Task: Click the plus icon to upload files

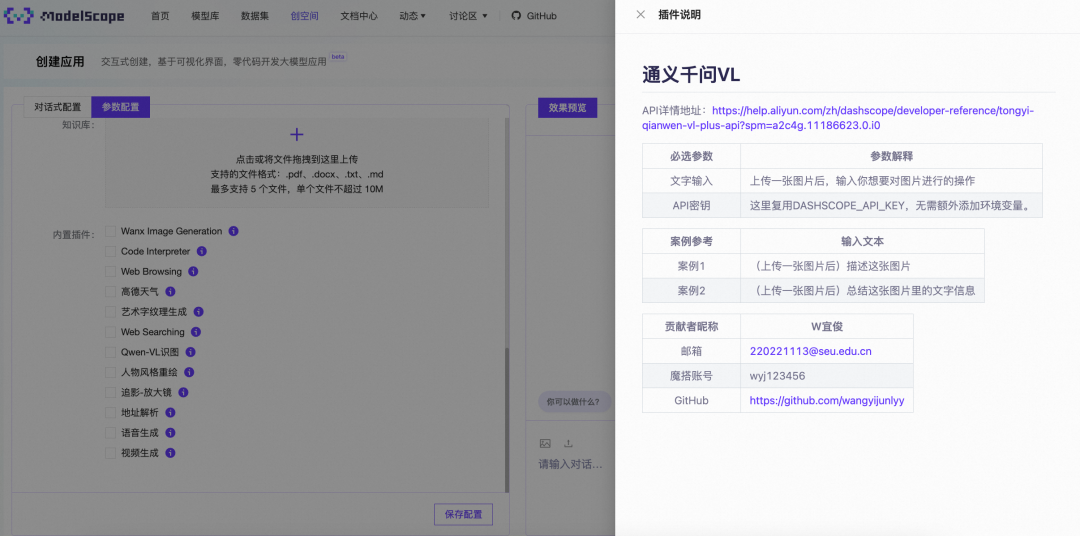Action: tap(296, 134)
